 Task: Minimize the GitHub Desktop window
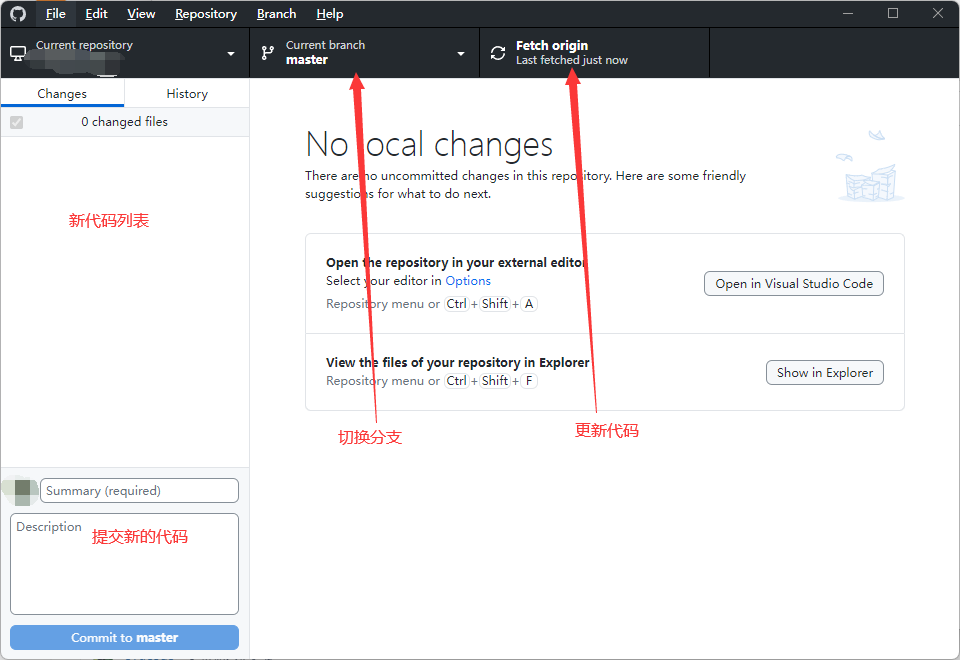coord(848,13)
